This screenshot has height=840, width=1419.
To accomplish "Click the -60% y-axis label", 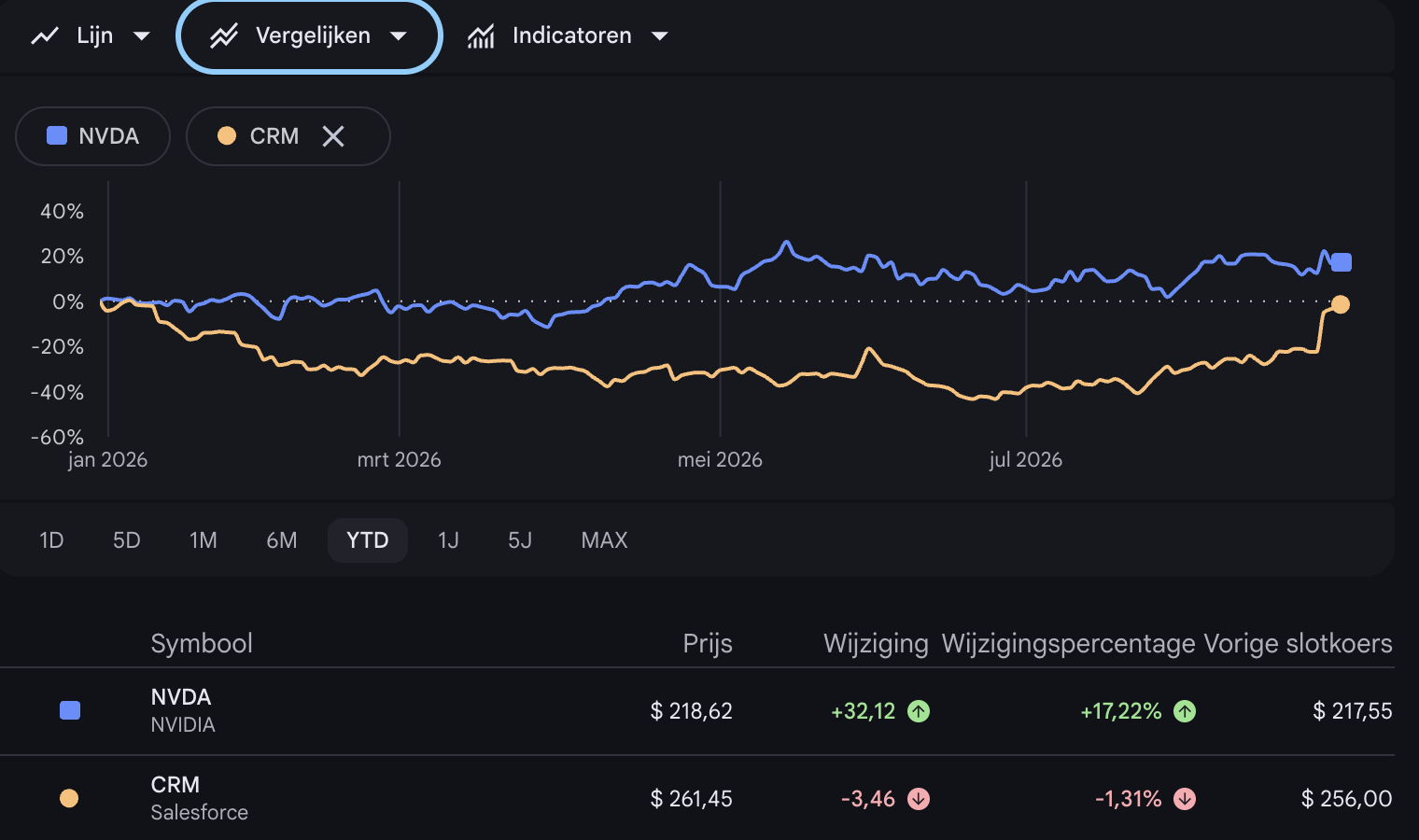I will [x=58, y=438].
